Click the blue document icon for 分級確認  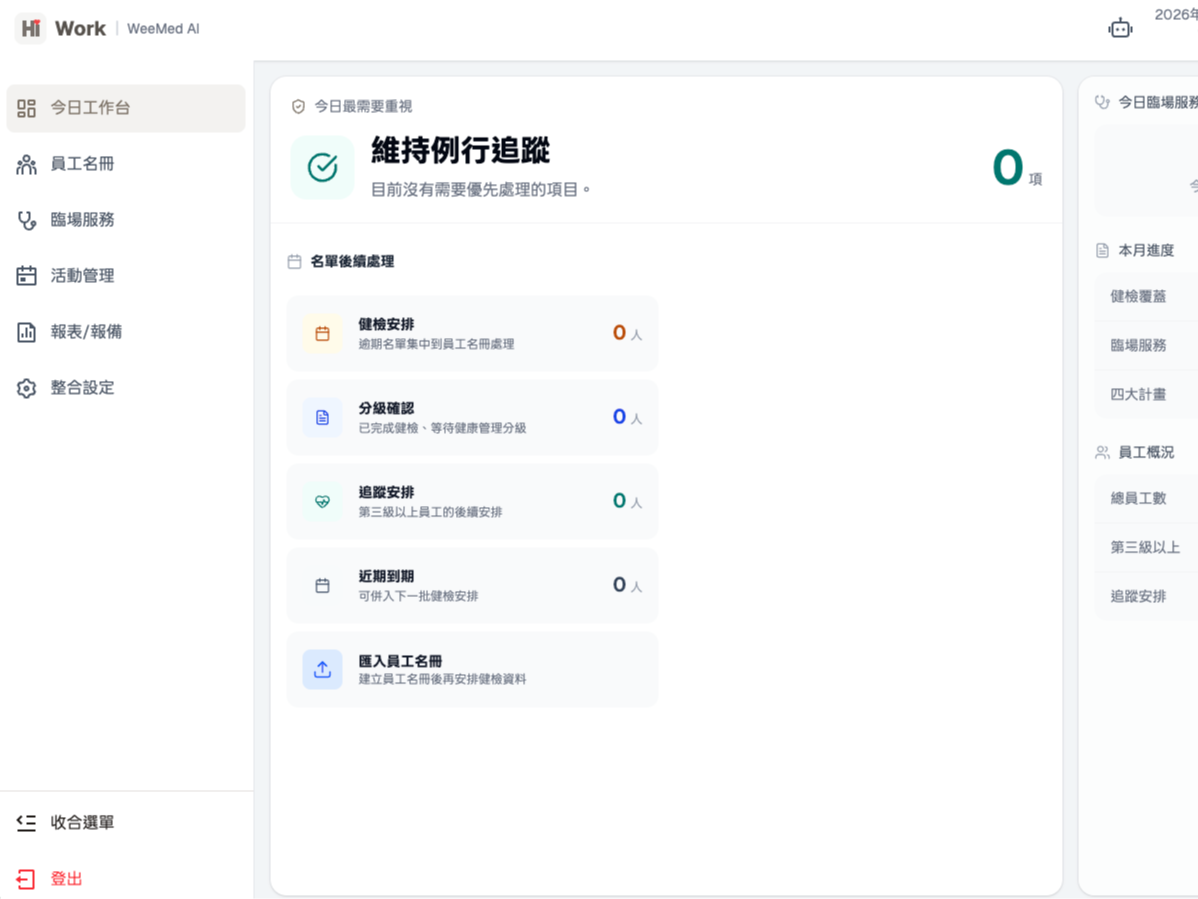(x=322, y=418)
